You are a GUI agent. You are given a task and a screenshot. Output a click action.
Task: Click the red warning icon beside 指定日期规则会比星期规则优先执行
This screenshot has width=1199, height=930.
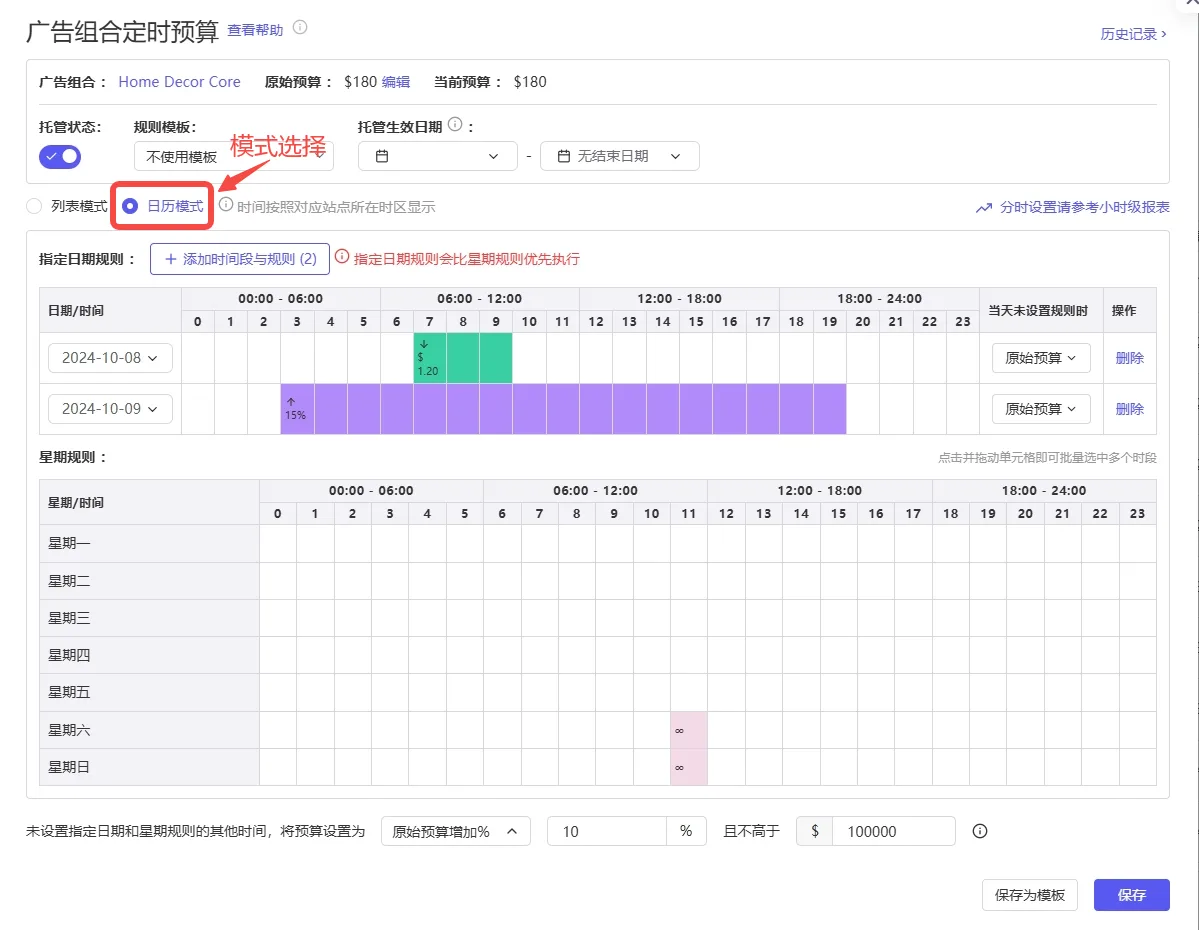342,257
